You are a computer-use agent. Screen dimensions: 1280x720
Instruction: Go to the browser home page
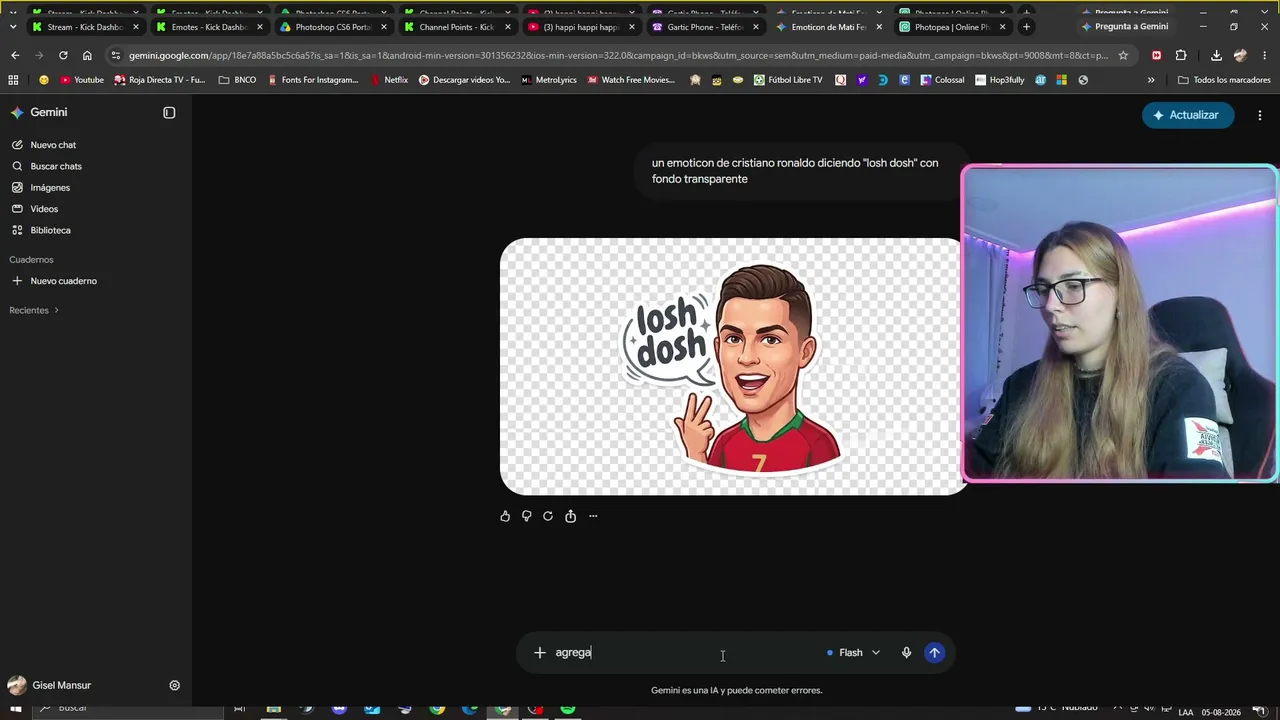coord(87,56)
